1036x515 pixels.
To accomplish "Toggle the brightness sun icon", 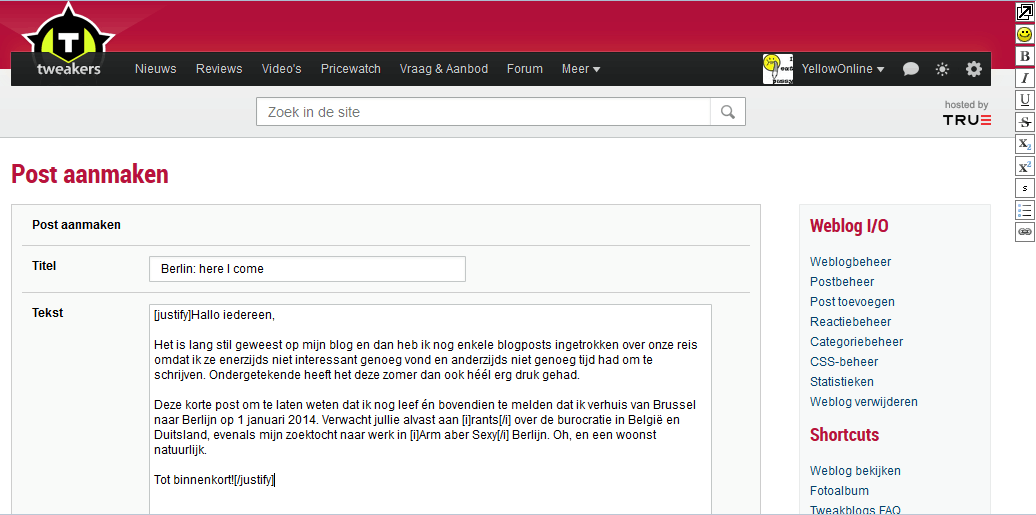I will [942, 69].
